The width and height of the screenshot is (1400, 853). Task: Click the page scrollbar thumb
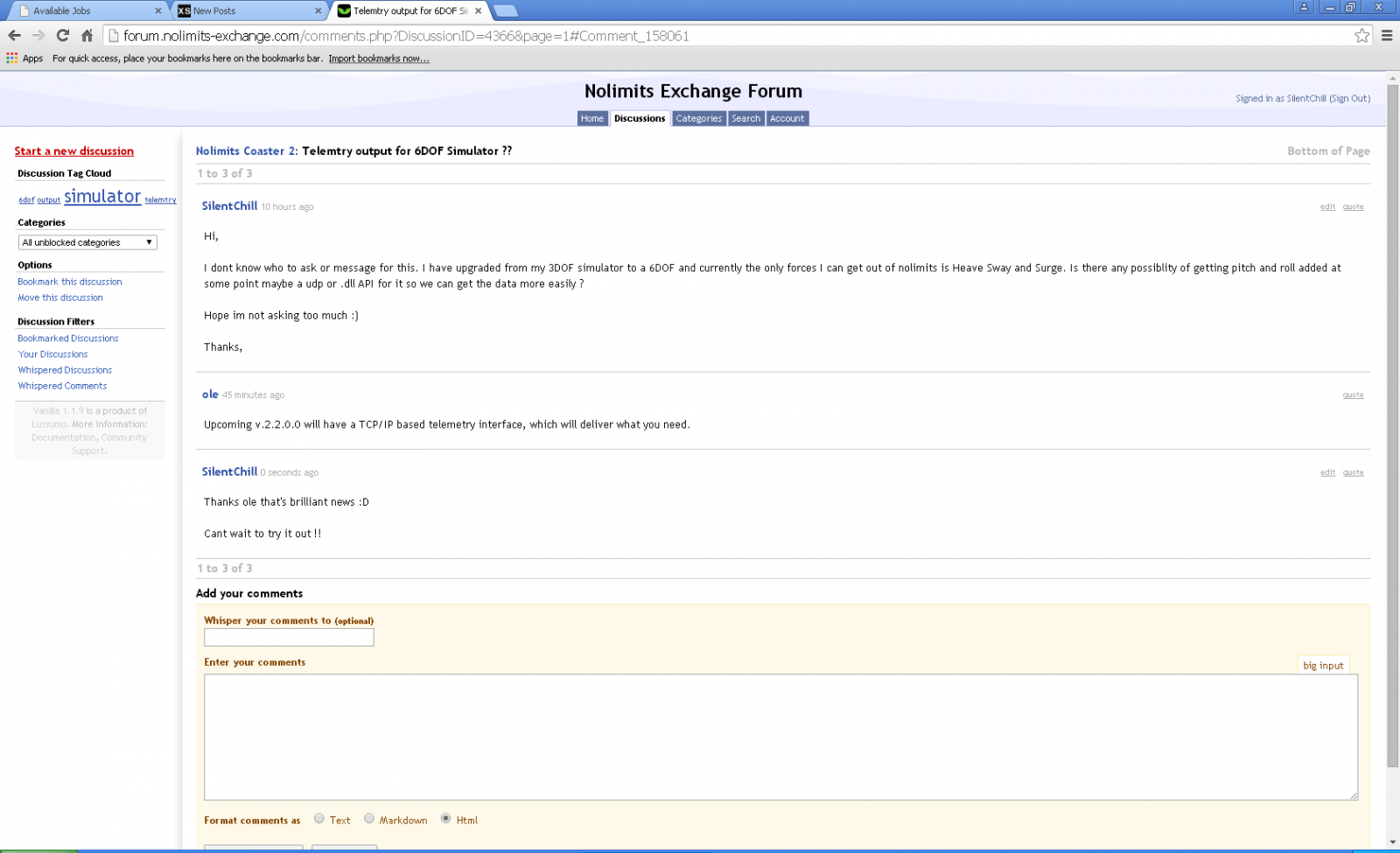pos(1393,426)
